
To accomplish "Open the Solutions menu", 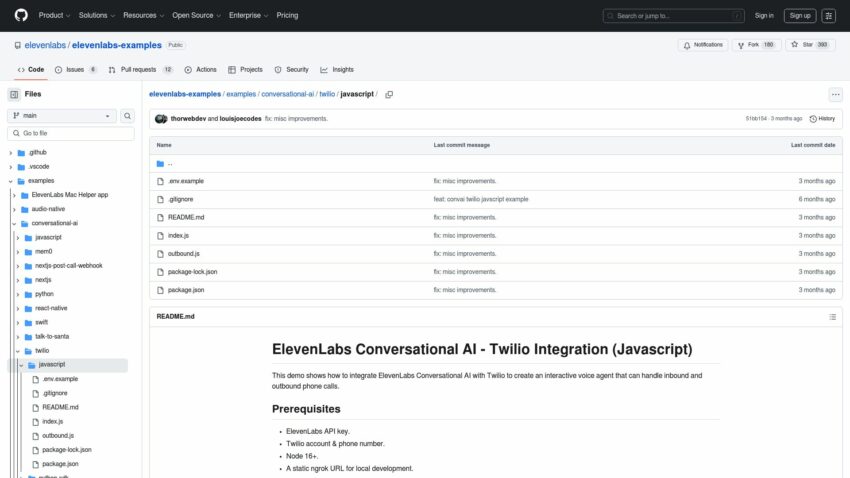I will (96, 15).
